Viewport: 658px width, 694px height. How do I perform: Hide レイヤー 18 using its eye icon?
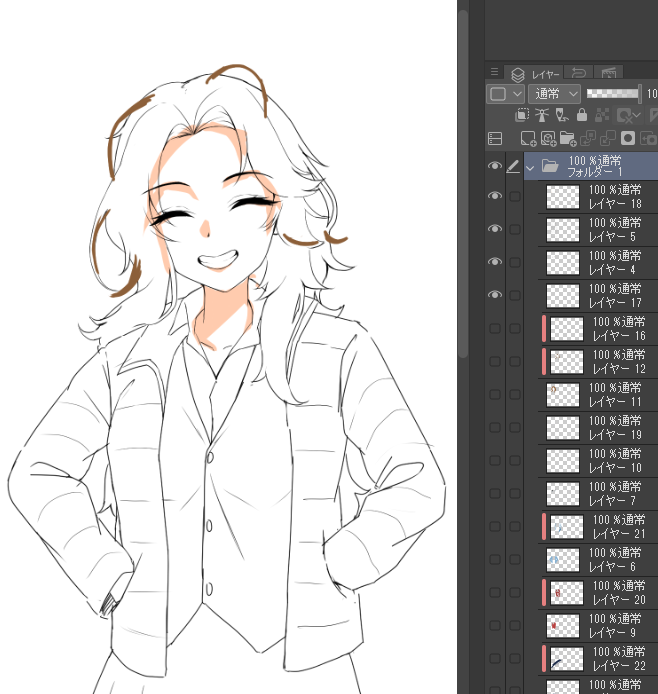point(494,196)
